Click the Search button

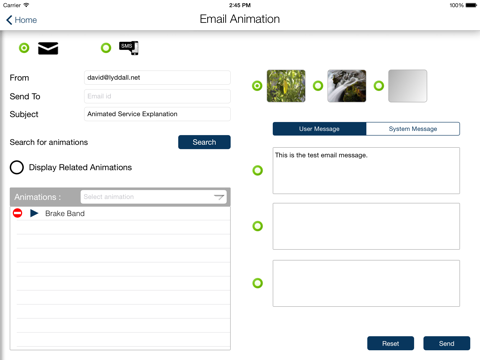point(204,142)
